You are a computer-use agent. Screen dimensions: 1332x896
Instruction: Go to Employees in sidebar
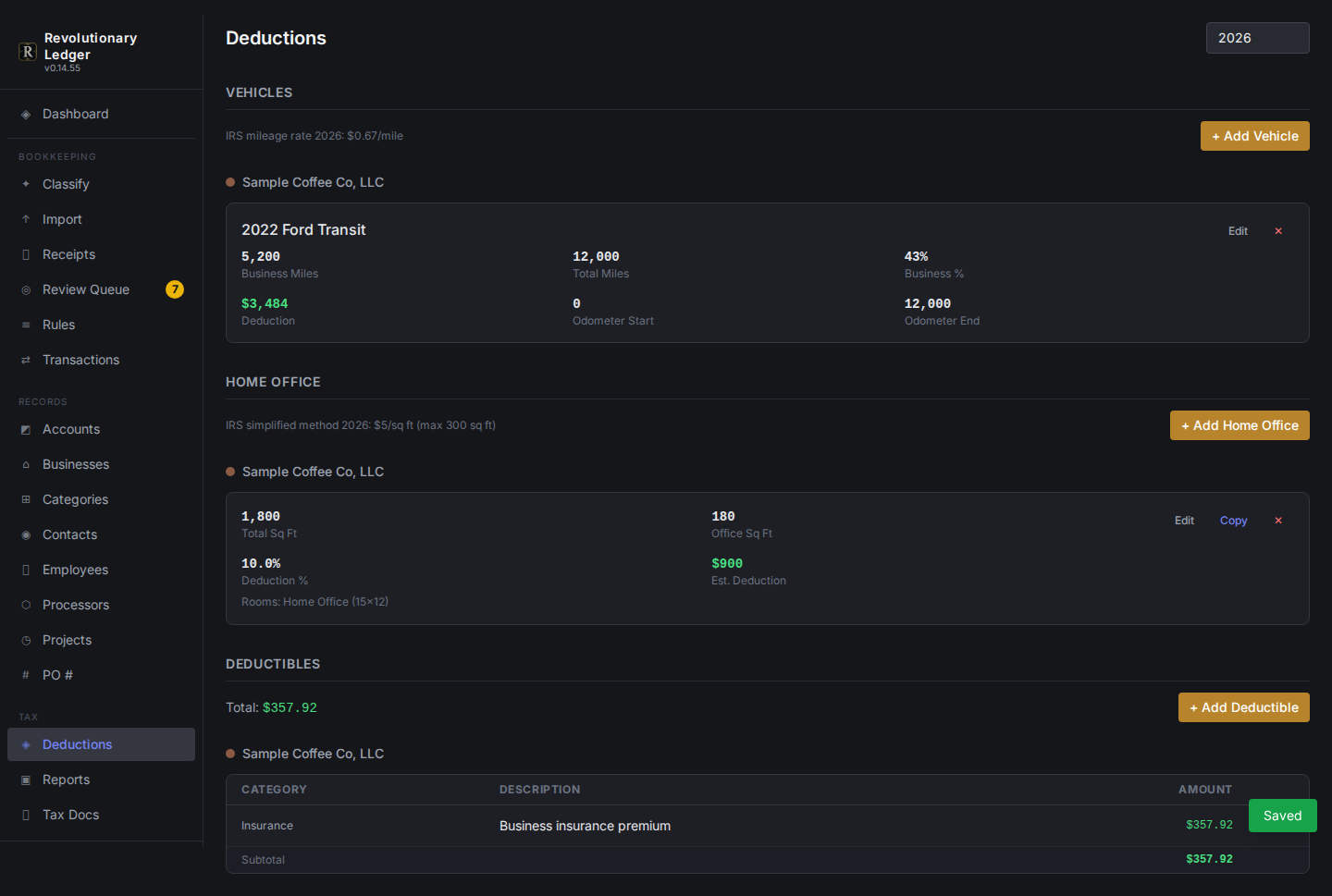(101, 570)
